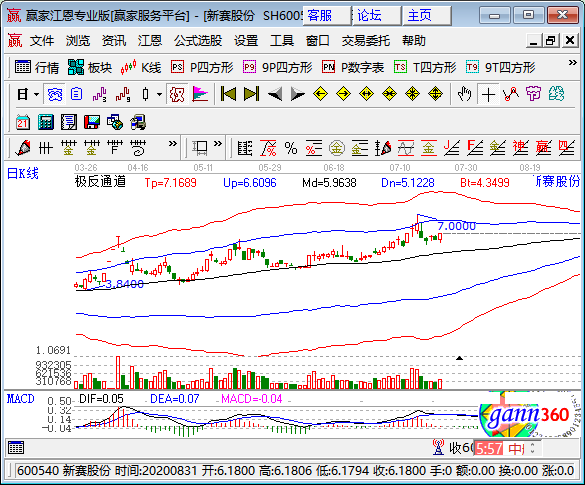Click the status bar grid icon
Screen dimensions: 585x485
pos(16,447)
